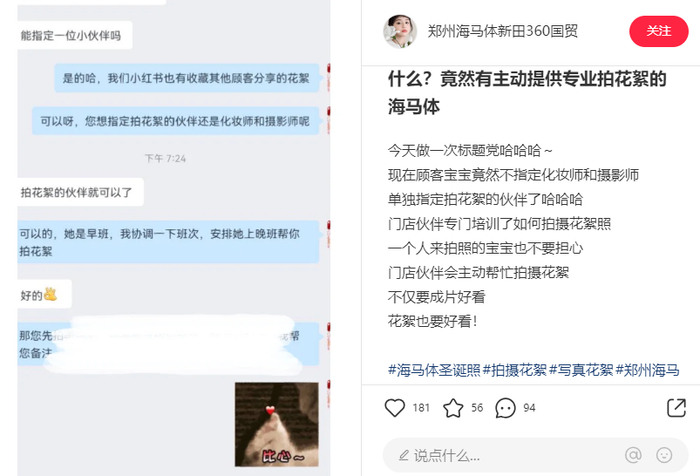This screenshot has width=700, height=476.
Task: Open author name 郑州海马体新田360国贸
Action: [503, 31]
